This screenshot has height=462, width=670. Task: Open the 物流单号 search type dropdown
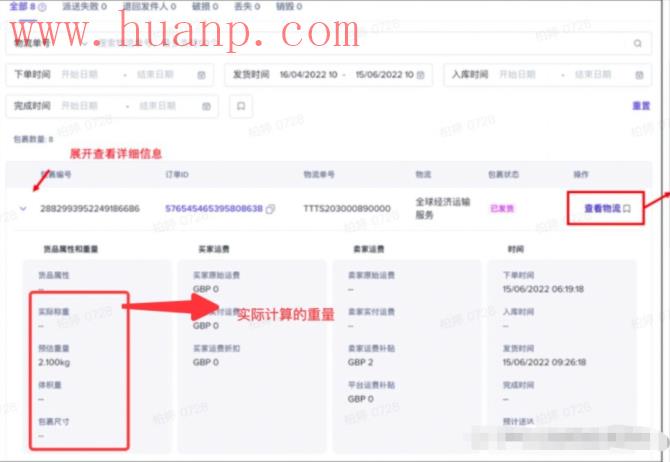[51, 43]
